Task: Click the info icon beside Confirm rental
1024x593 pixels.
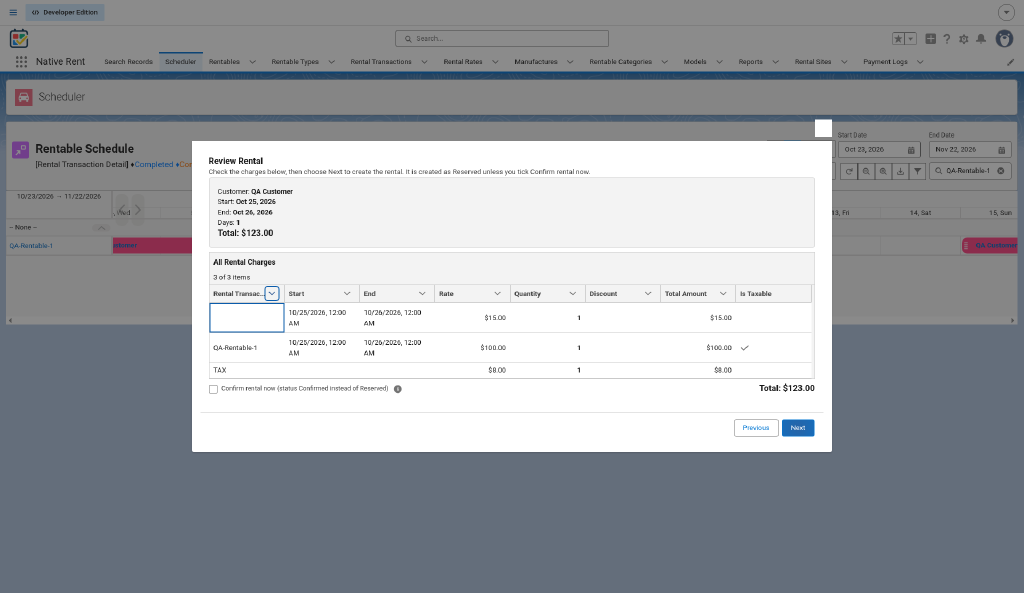Action: click(398, 389)
